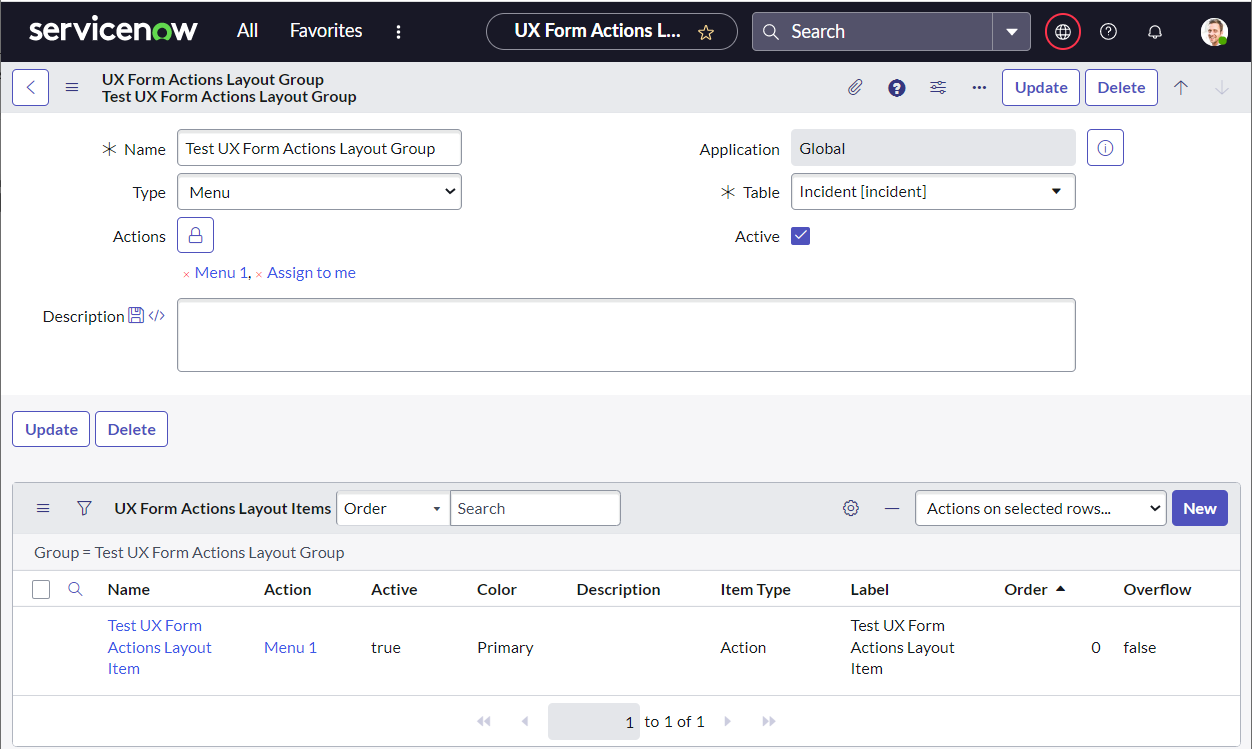Screen dimensions: 1252x749
Task: Open contextual help via the question mark icon
Action: point(896,87)
